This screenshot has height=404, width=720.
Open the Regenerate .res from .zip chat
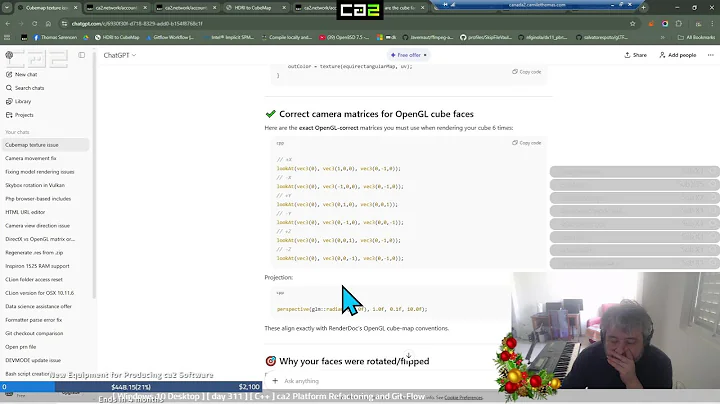45,252
